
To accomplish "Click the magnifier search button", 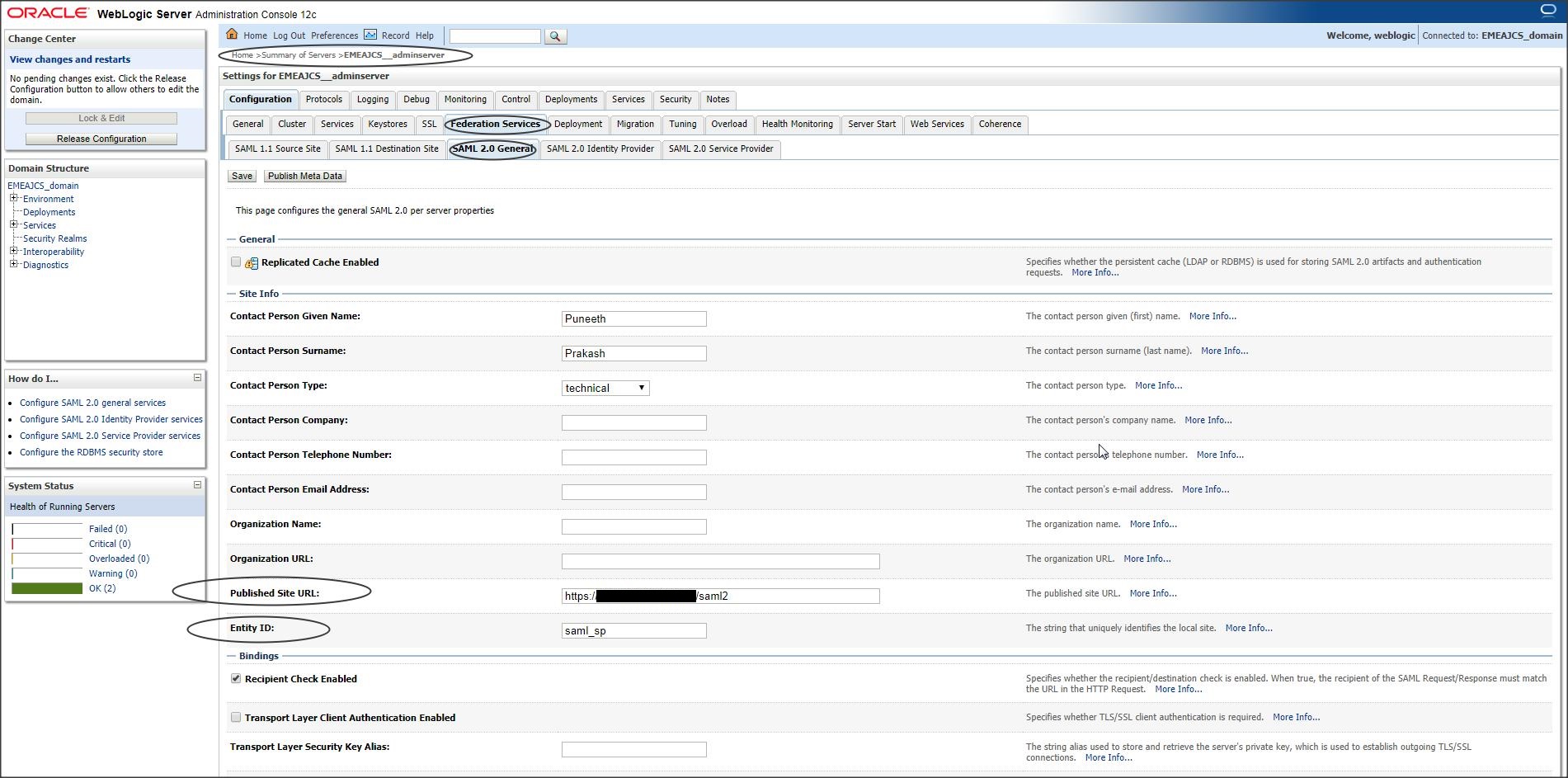I will (x=555, y=36).
